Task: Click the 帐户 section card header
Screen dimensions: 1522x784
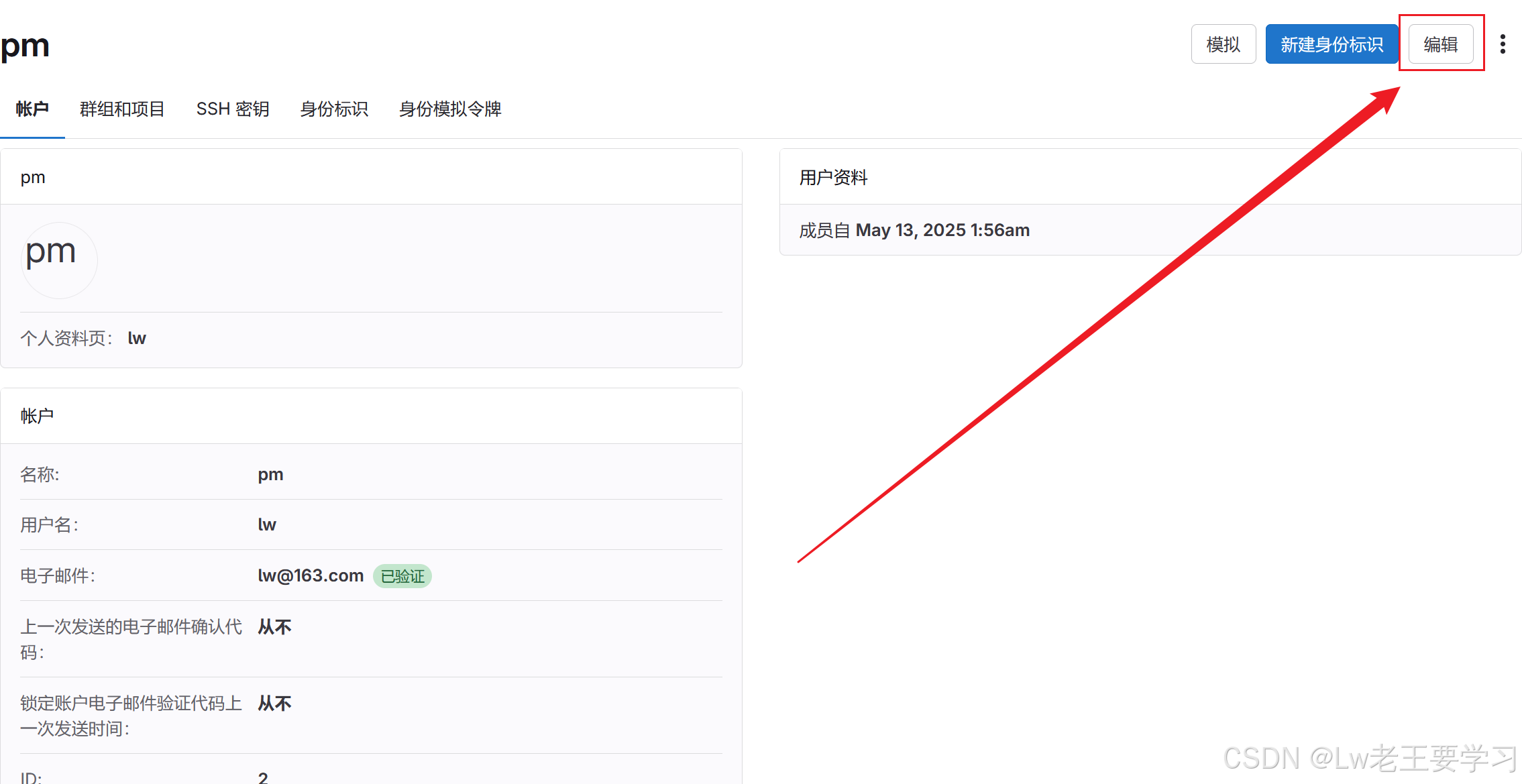Action: tap(38, 416)
